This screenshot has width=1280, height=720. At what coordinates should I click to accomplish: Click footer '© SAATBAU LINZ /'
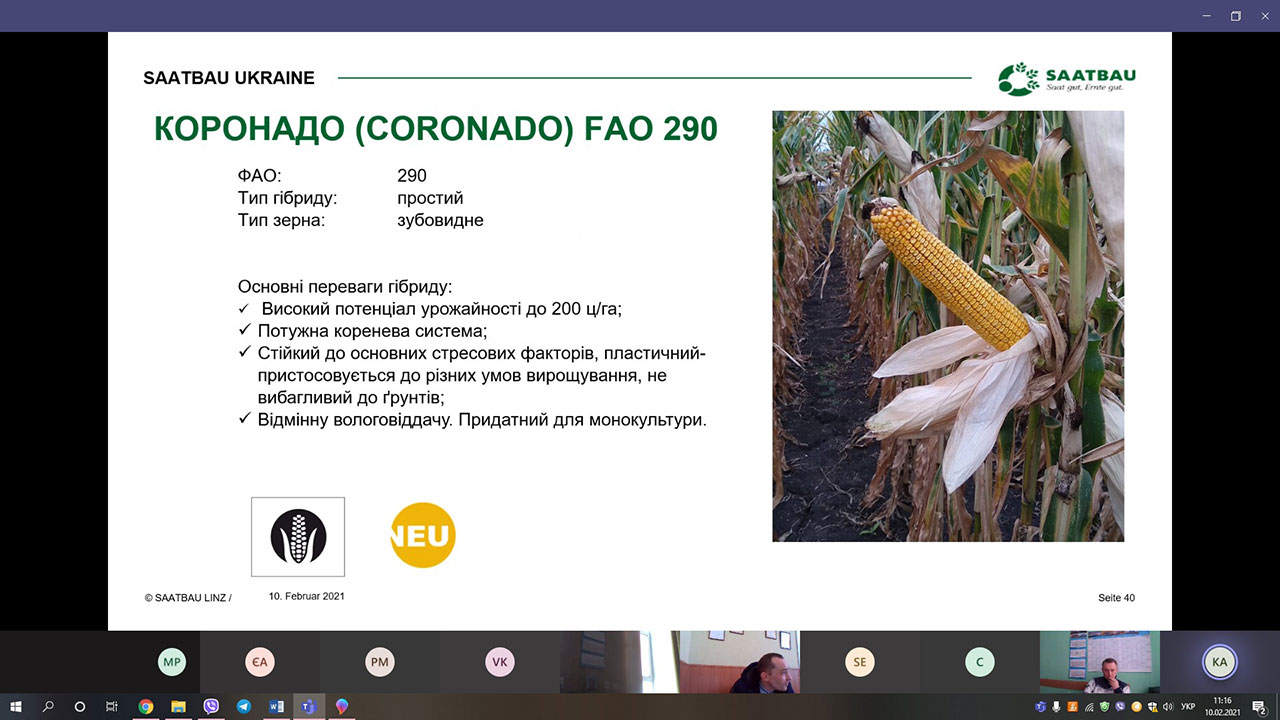pyautogui.click(x=187, y=598)
